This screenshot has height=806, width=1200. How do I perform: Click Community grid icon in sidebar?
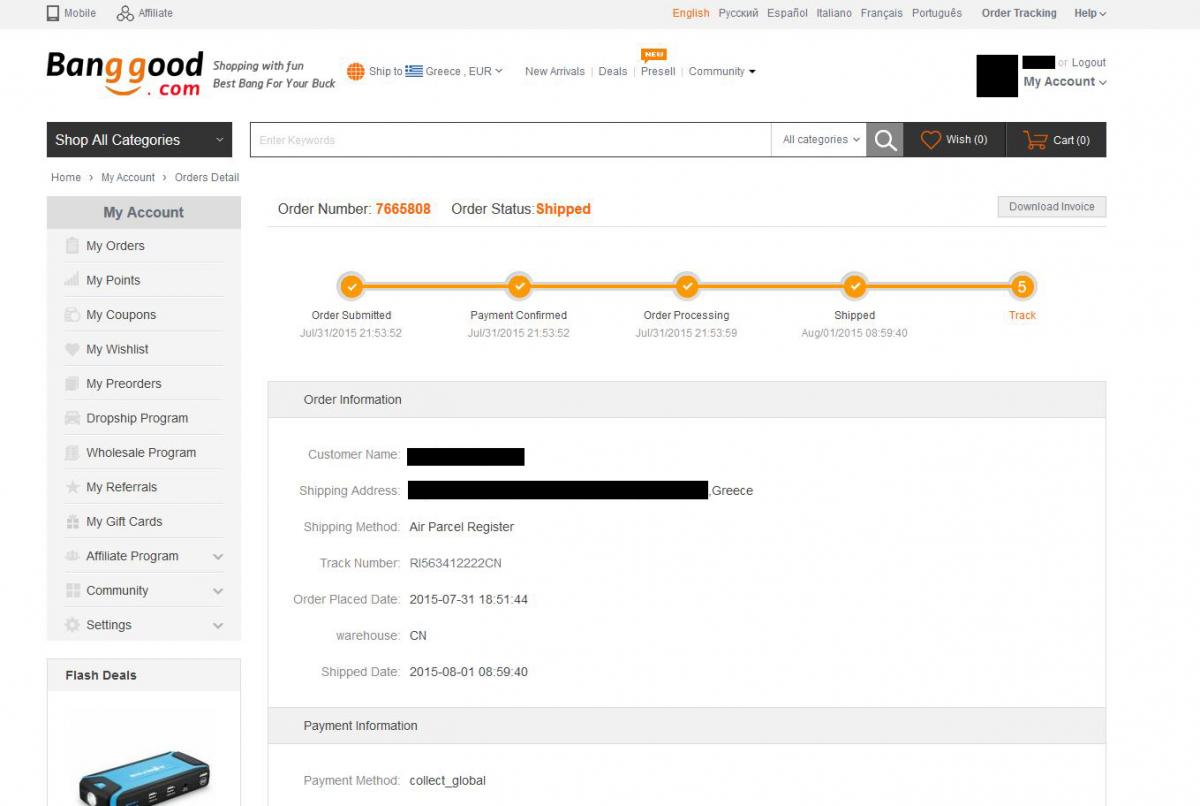pos(72,591)
